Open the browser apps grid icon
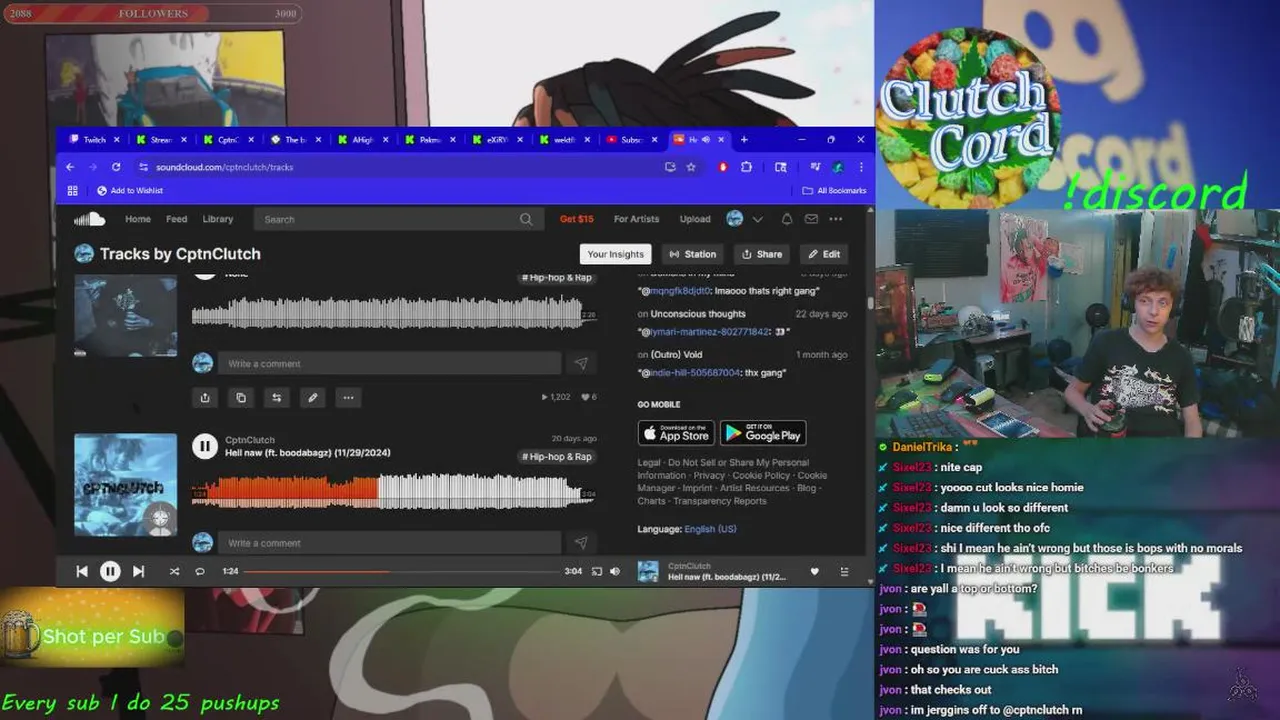 click(72, 190)
